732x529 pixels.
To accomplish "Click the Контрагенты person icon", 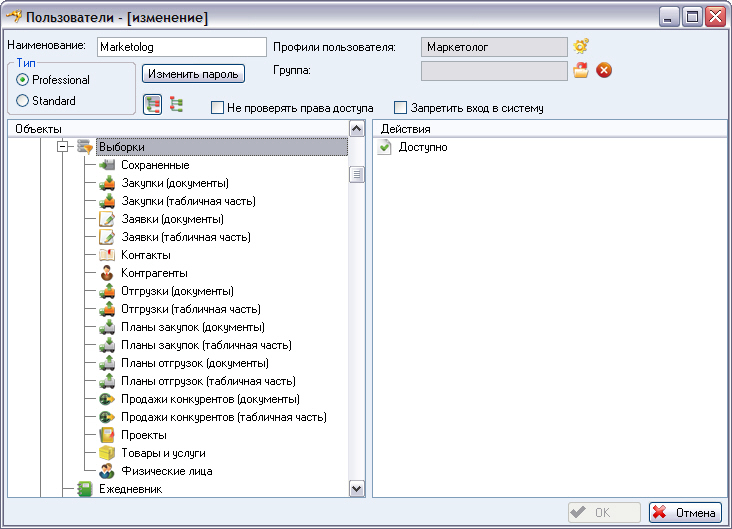I will pos(107,273).
